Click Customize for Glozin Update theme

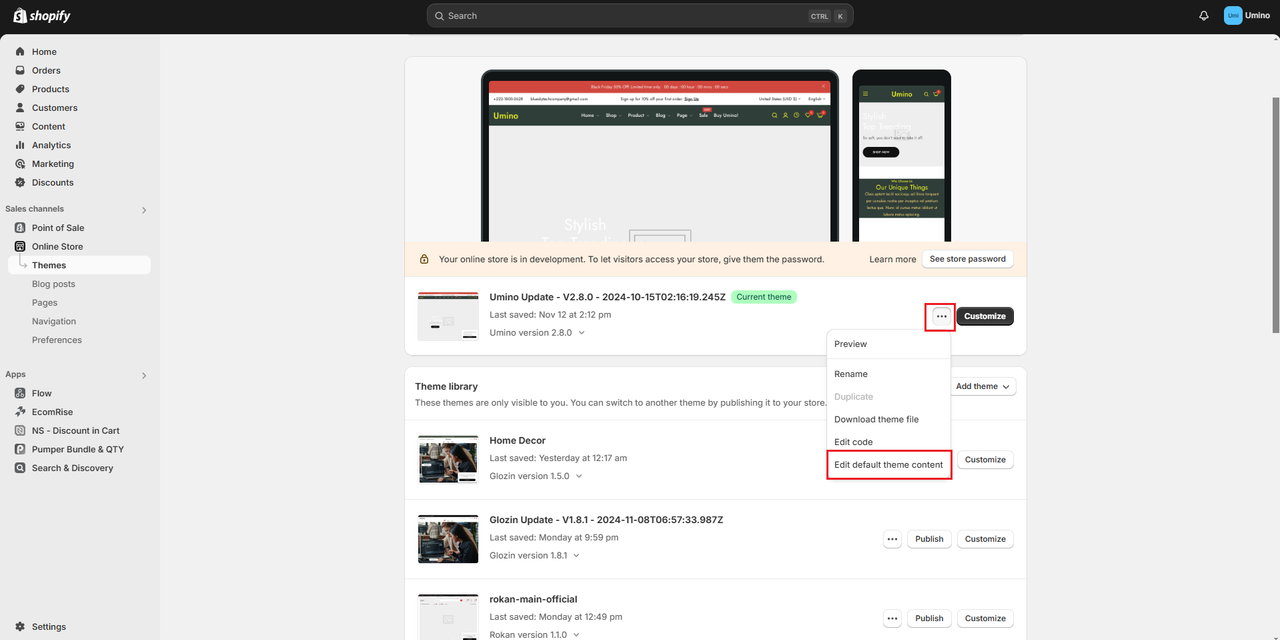coord(985,539)
